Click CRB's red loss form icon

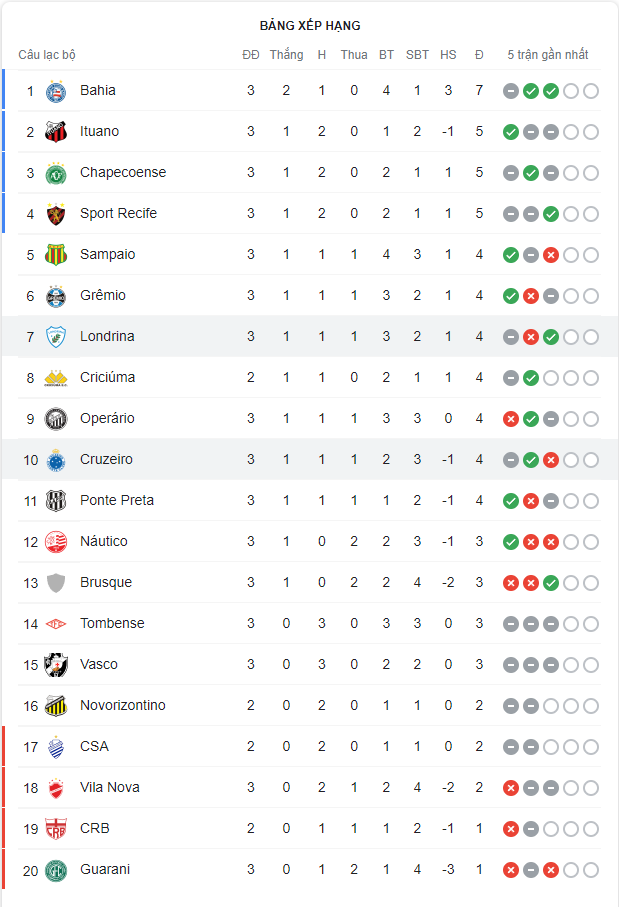point(511,829)
